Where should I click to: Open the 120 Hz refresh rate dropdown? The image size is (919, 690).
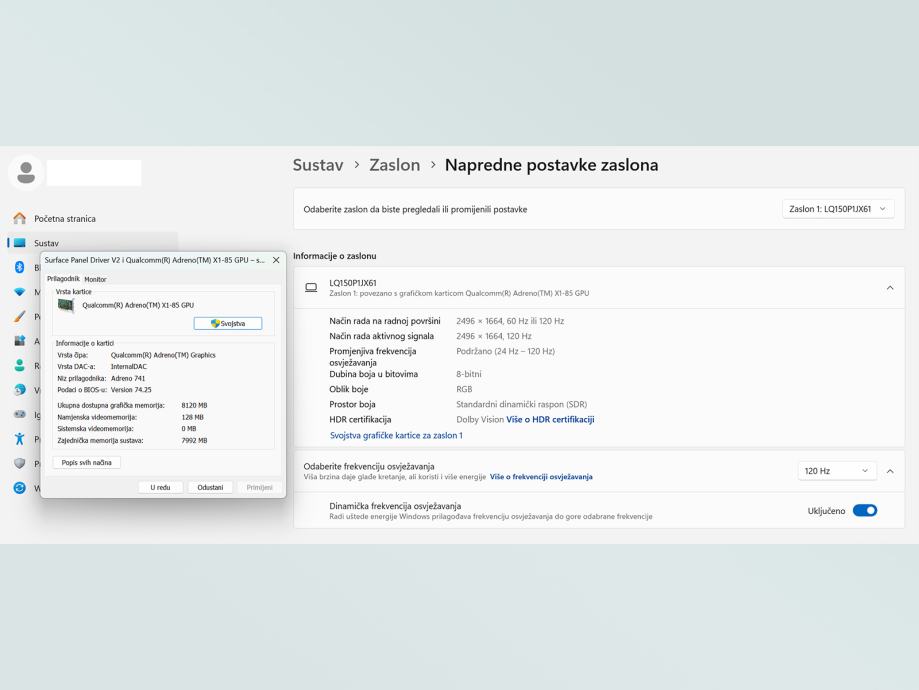(x=836, y=471)
